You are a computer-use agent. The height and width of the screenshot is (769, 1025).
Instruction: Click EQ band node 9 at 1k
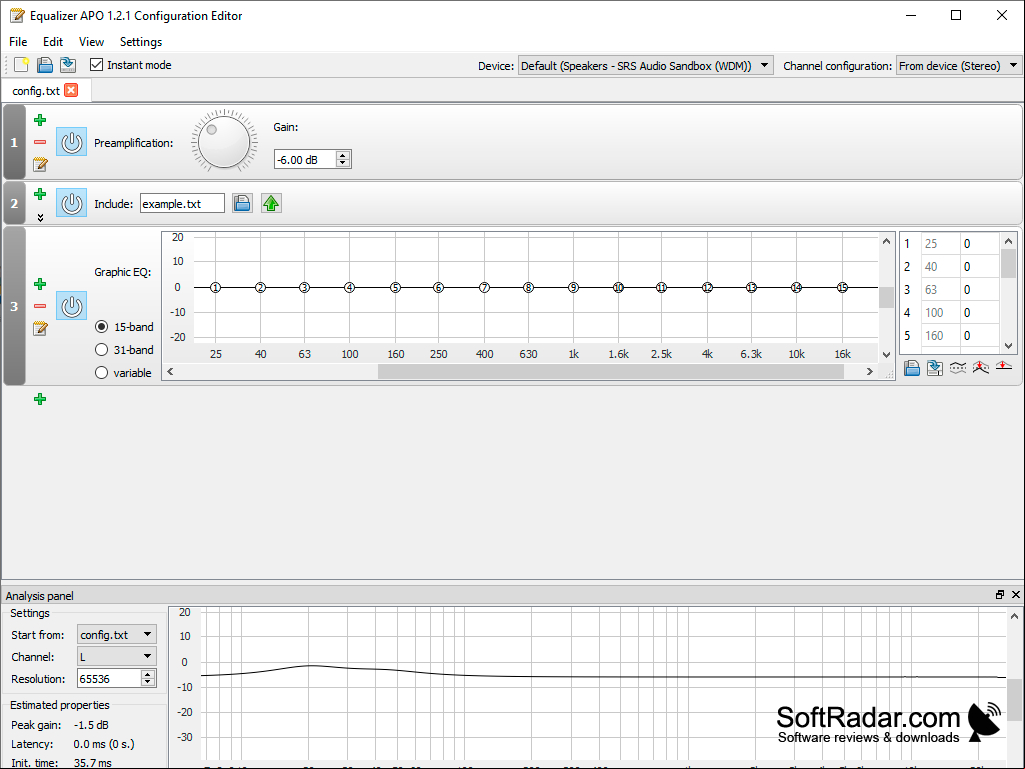[x=573, y=287]
